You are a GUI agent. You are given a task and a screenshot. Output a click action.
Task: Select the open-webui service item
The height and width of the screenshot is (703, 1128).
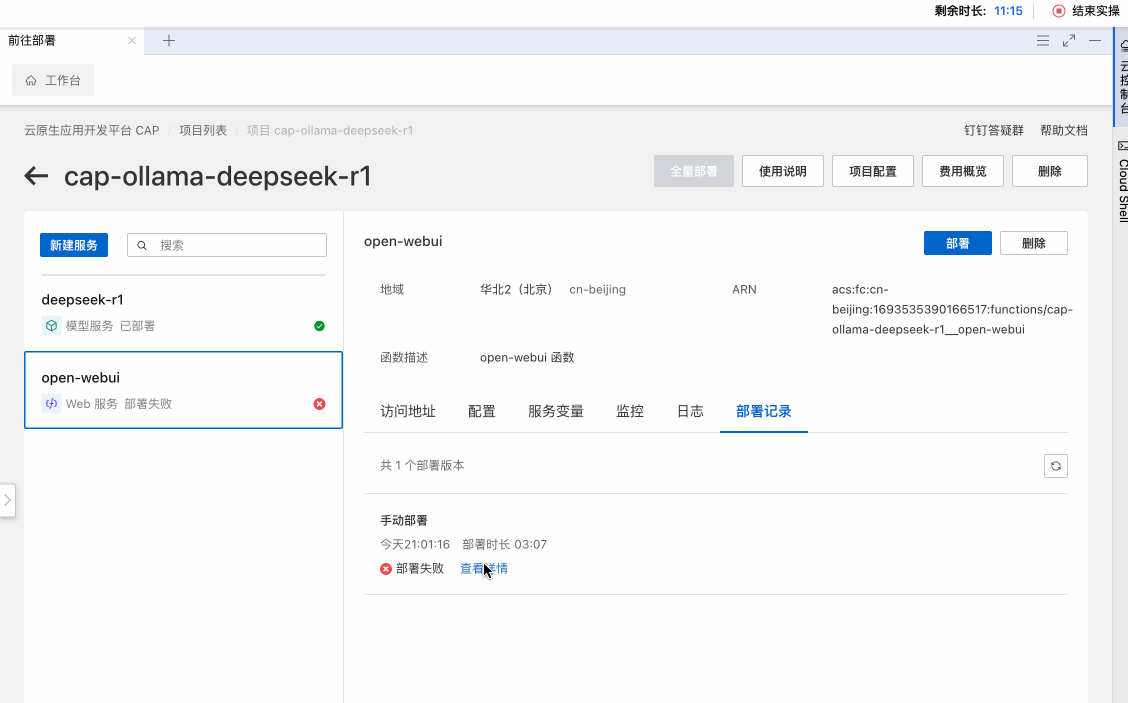coord(183,390)
